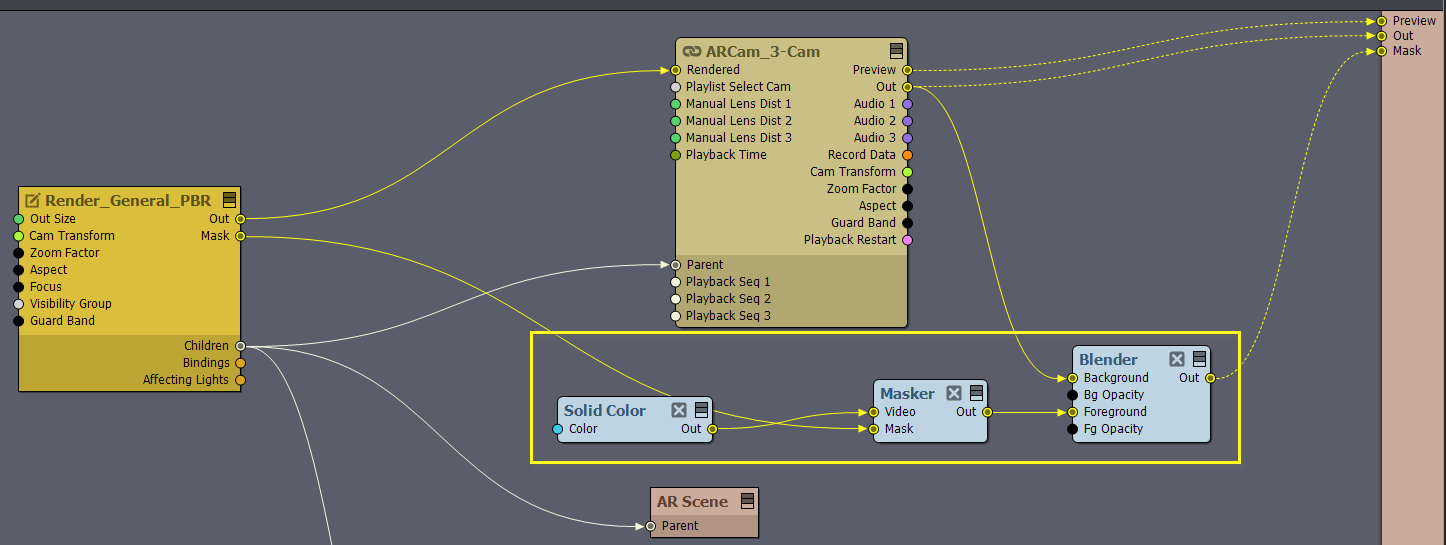This screenshot has width=1446, height=545.
Task: Click the Mask output pin on Render_General_PBR
Action: [240, 236]
